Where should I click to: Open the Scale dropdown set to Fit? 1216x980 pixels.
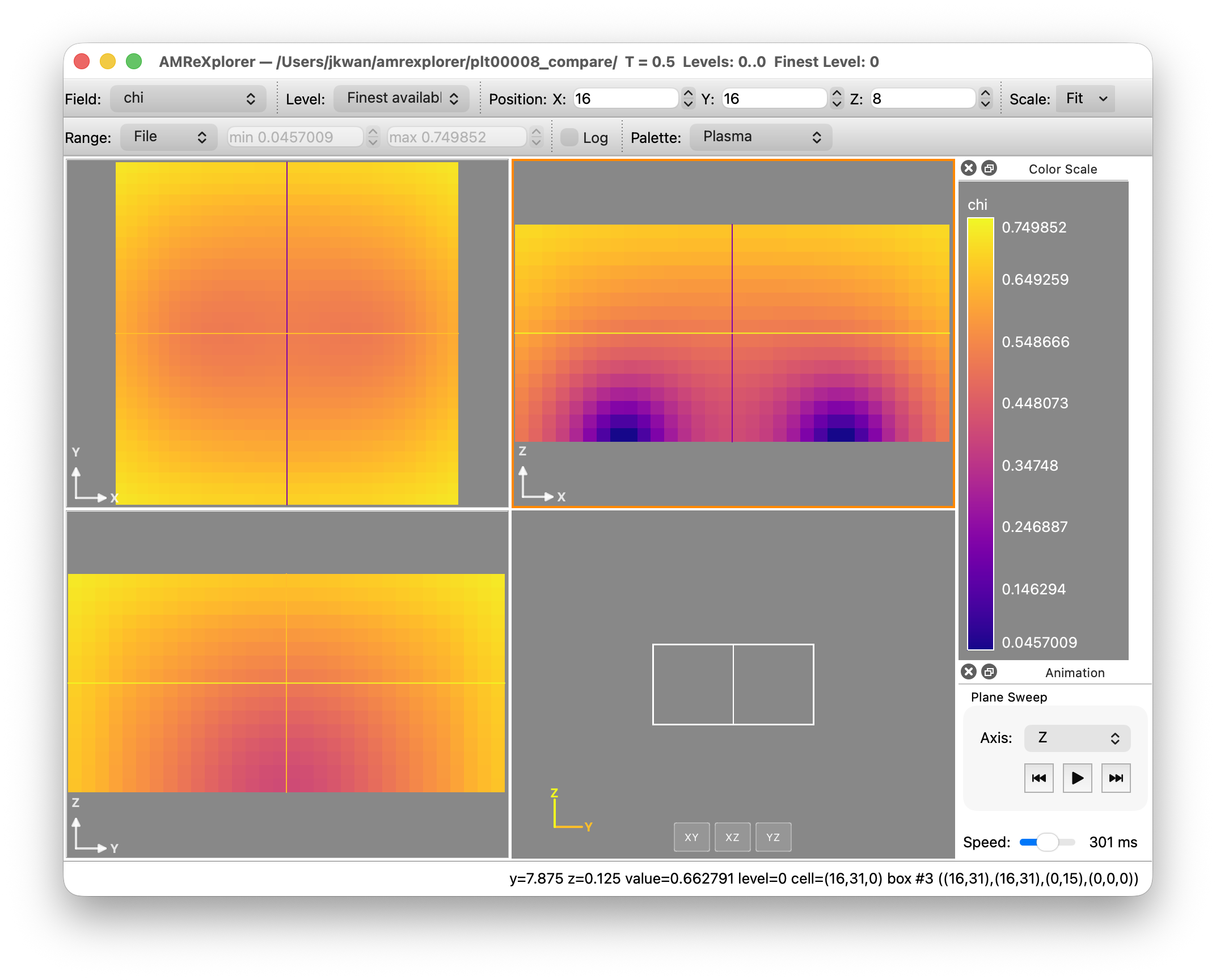[x=1086, y=99]
